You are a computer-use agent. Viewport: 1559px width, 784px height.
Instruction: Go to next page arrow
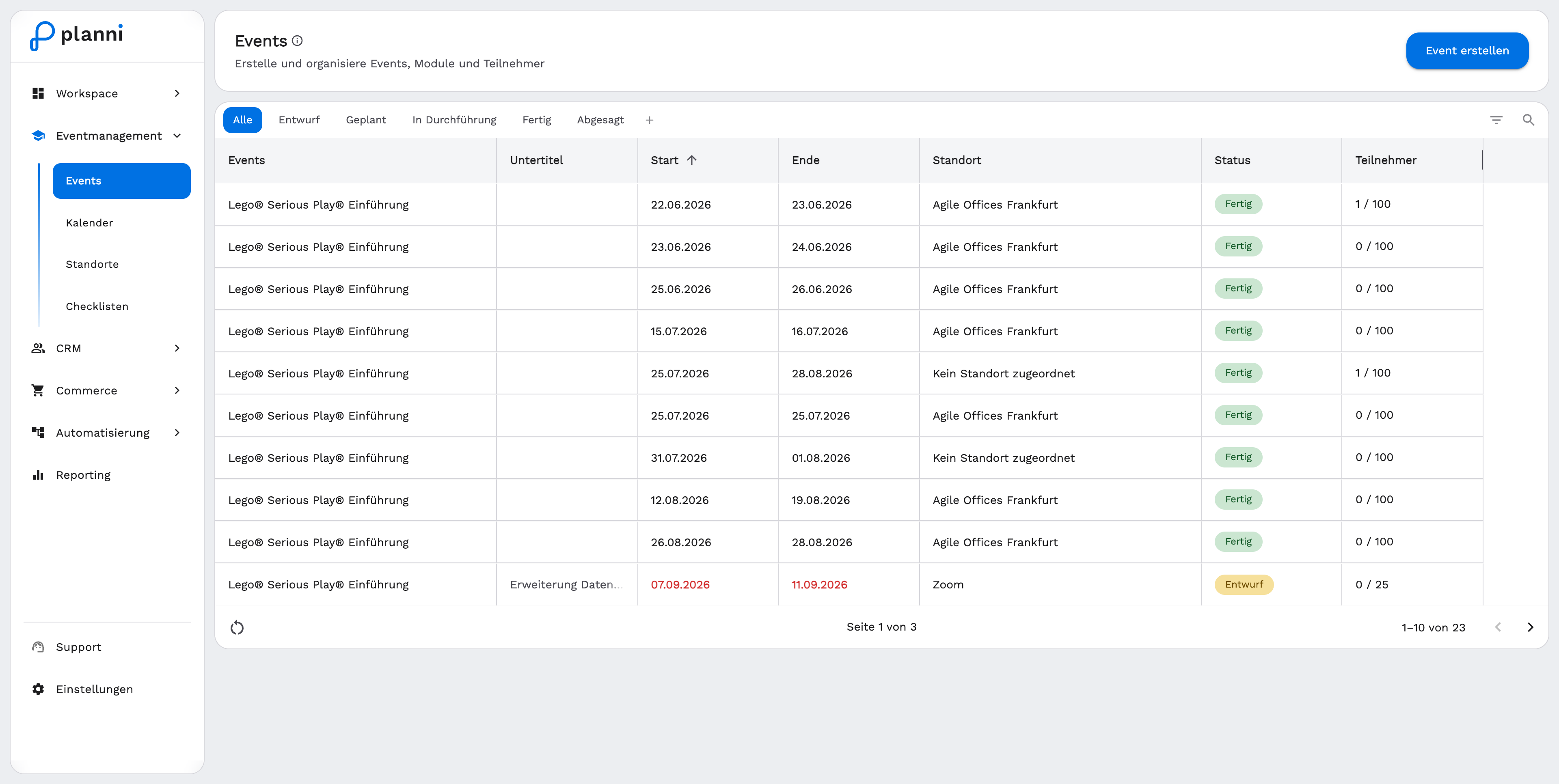1530,627
